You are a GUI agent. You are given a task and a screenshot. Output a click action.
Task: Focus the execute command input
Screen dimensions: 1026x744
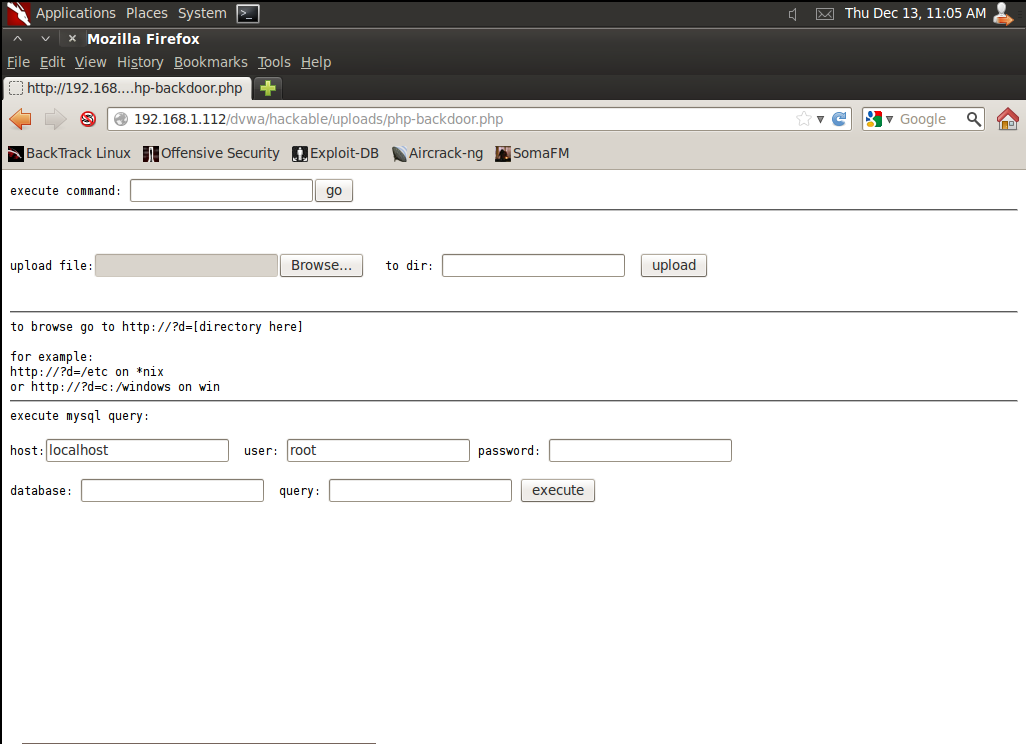(221, 190)
